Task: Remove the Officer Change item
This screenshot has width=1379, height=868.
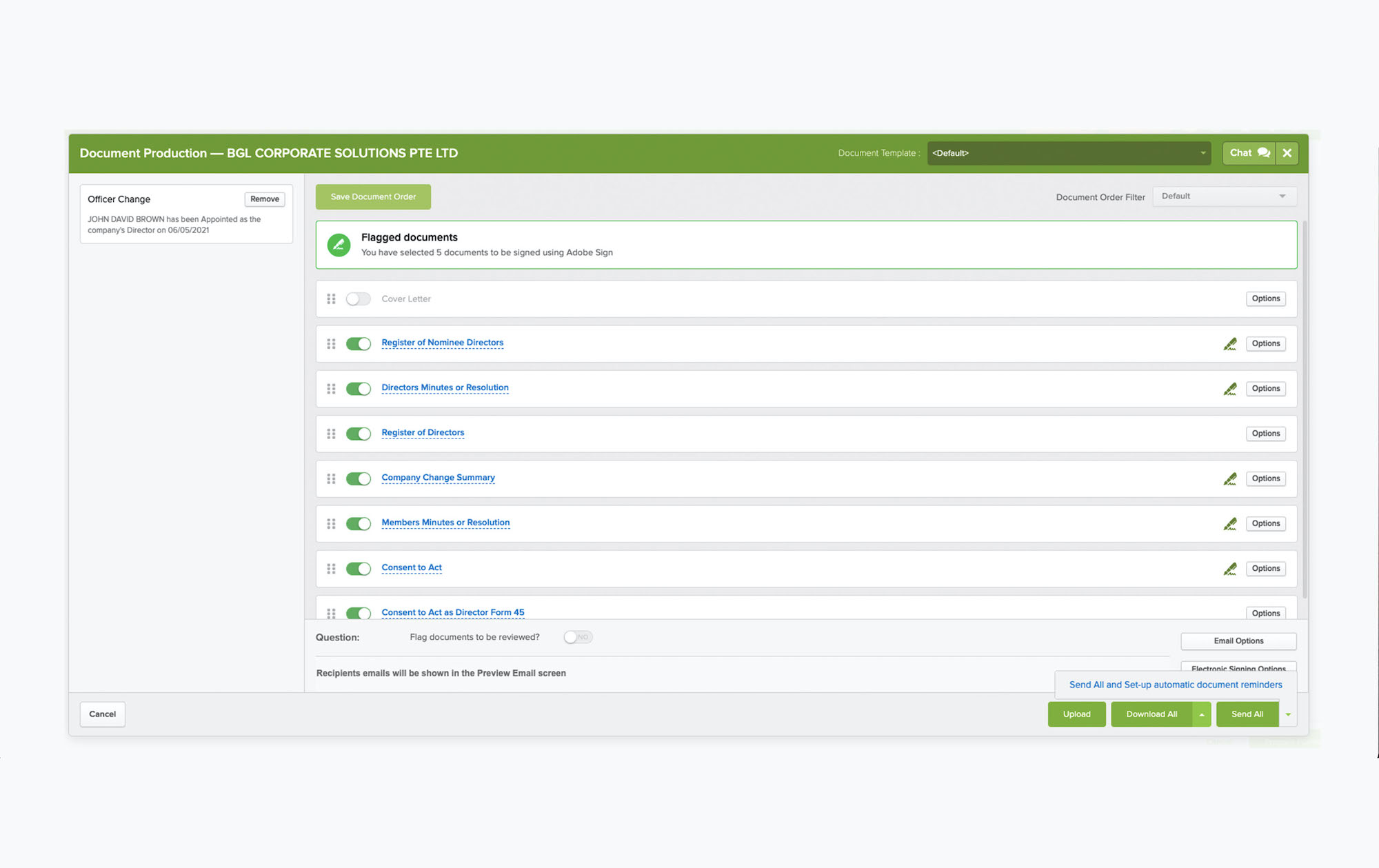Action: 265,199
